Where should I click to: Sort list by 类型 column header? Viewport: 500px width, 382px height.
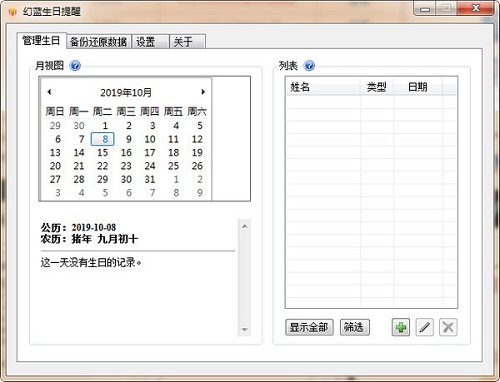coord(377,87)
